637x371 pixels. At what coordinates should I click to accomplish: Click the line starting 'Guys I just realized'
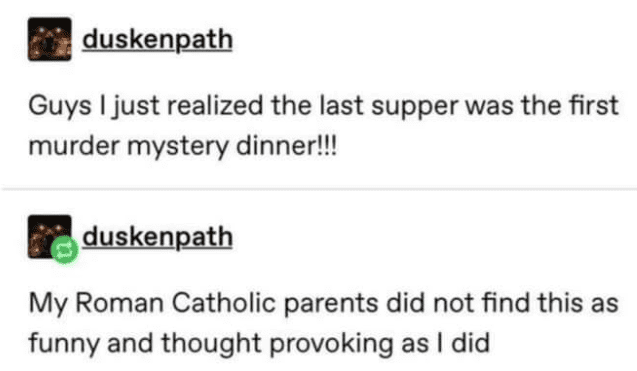pyautogui.click(x=323, y=106)
